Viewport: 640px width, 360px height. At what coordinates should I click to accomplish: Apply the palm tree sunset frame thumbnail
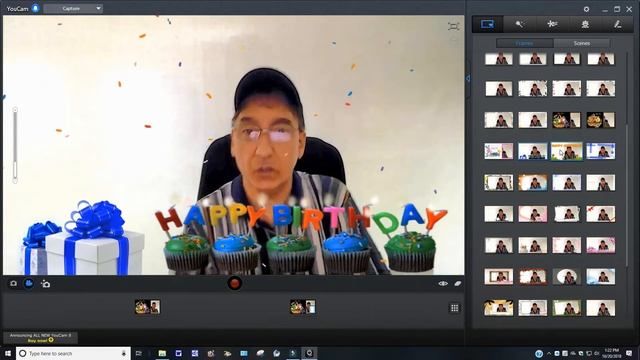coord(499,308)
